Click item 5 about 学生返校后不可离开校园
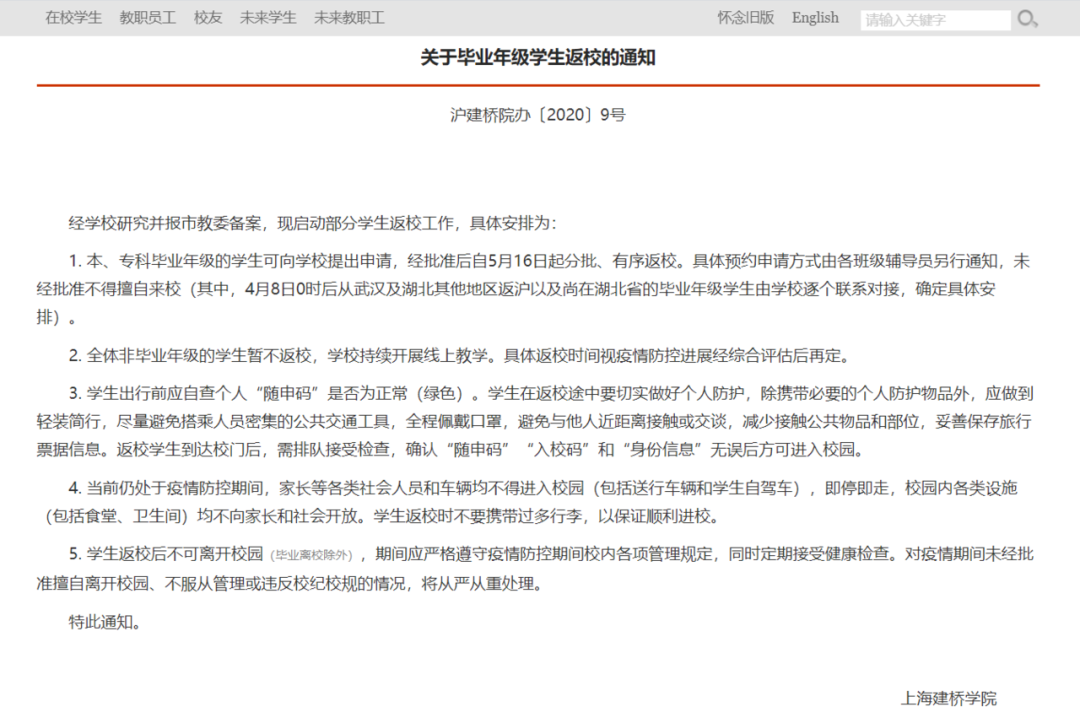This screenshot has width=1080, height=723. (535, 569)
